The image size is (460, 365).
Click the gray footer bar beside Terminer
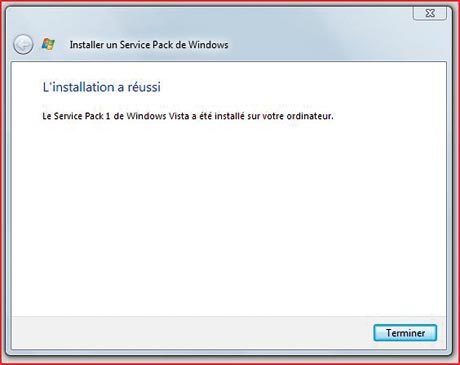point(192,333)
